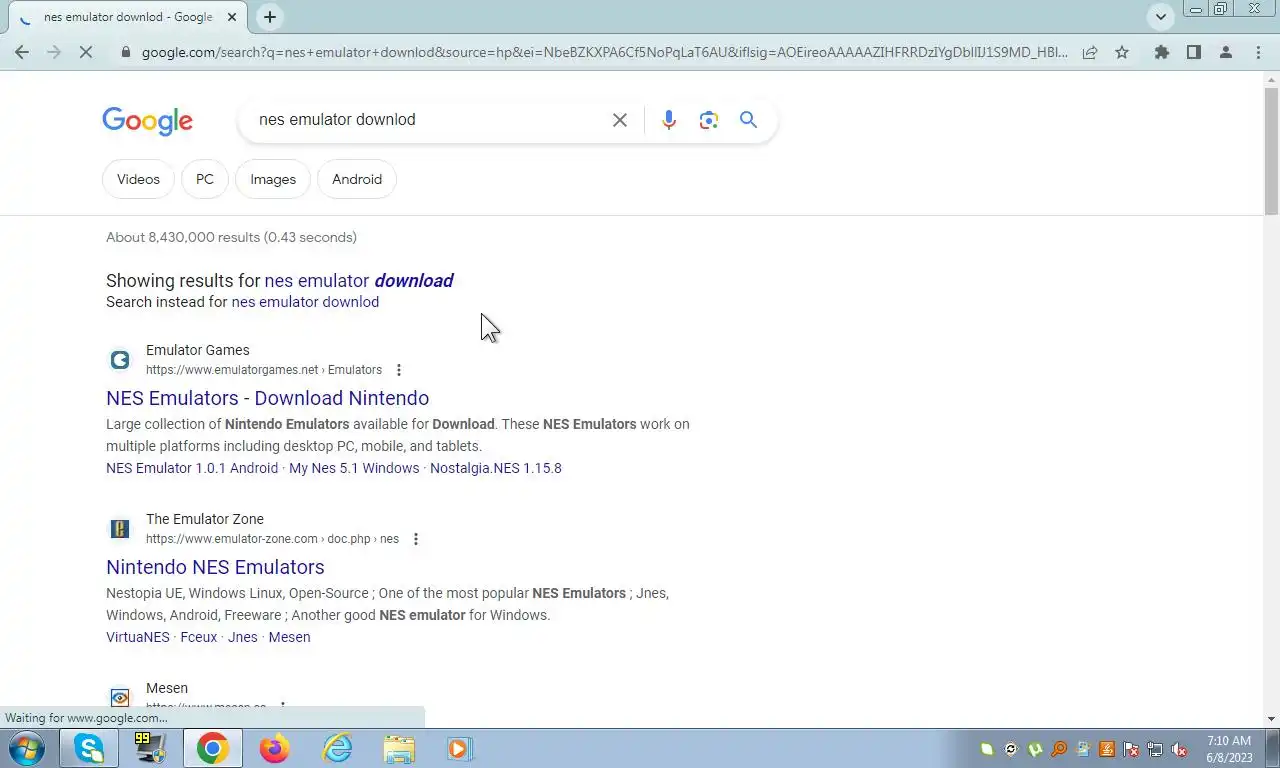Open the Nostalgia.NES 1.15.8 sitelink

pos(496,468)
